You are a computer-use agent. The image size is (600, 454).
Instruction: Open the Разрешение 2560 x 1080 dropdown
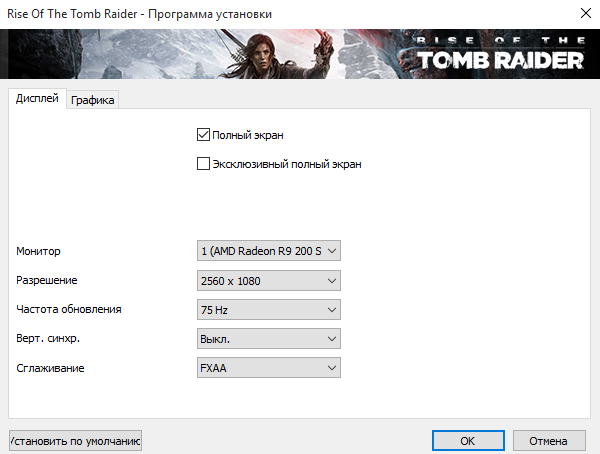[269, 281]
